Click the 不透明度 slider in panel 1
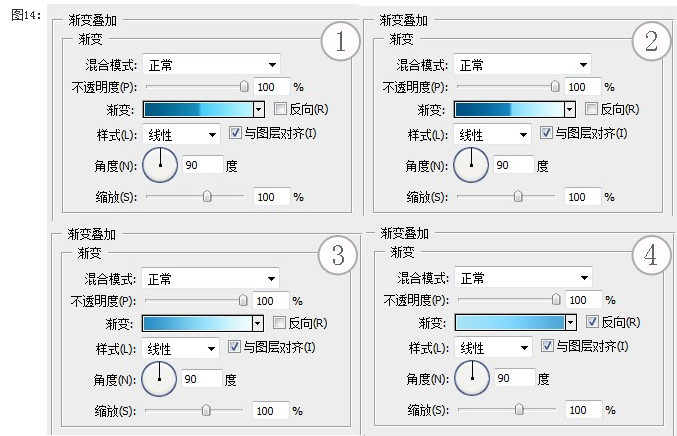 point(194,87)
